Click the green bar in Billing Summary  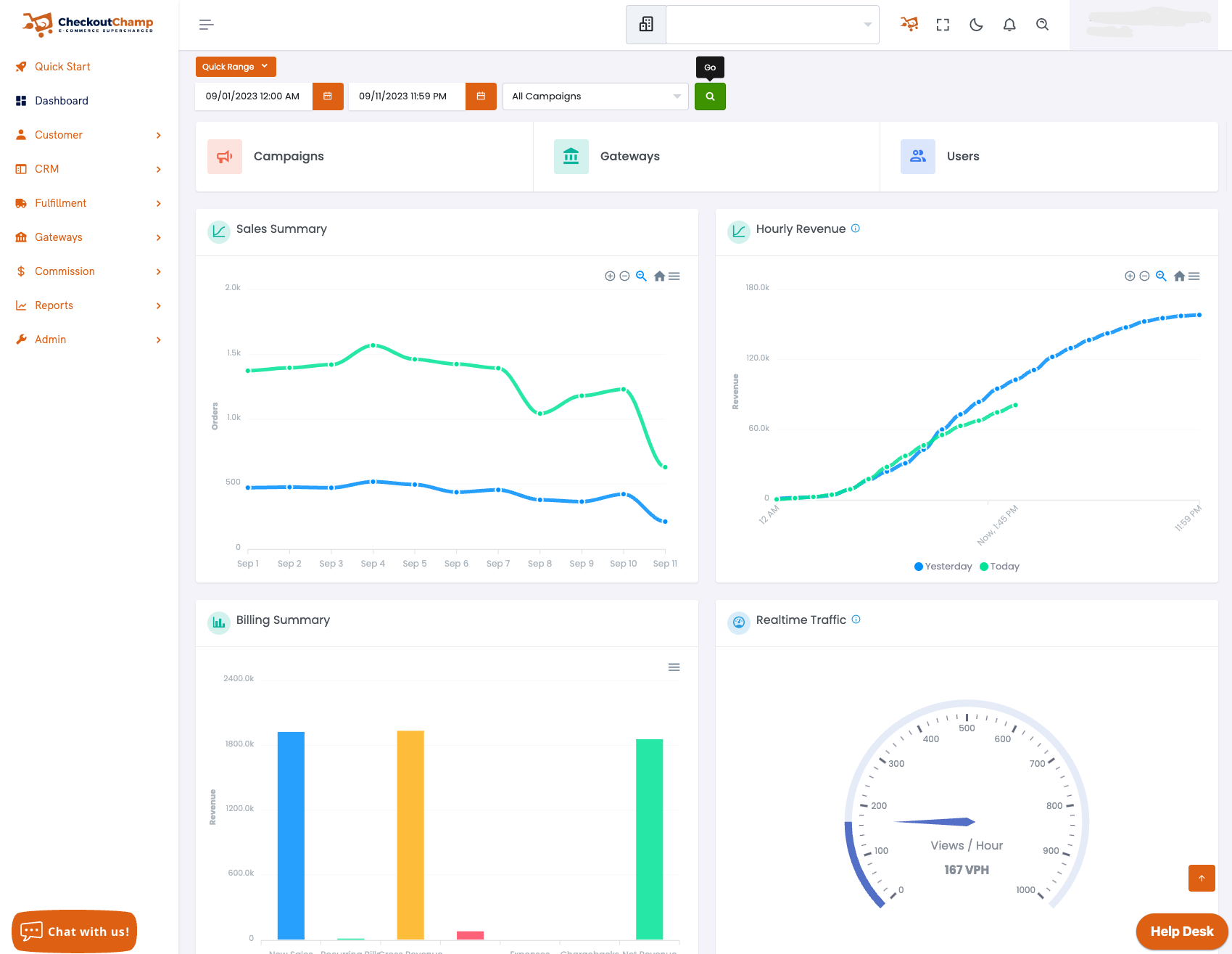tap(650, 839)
